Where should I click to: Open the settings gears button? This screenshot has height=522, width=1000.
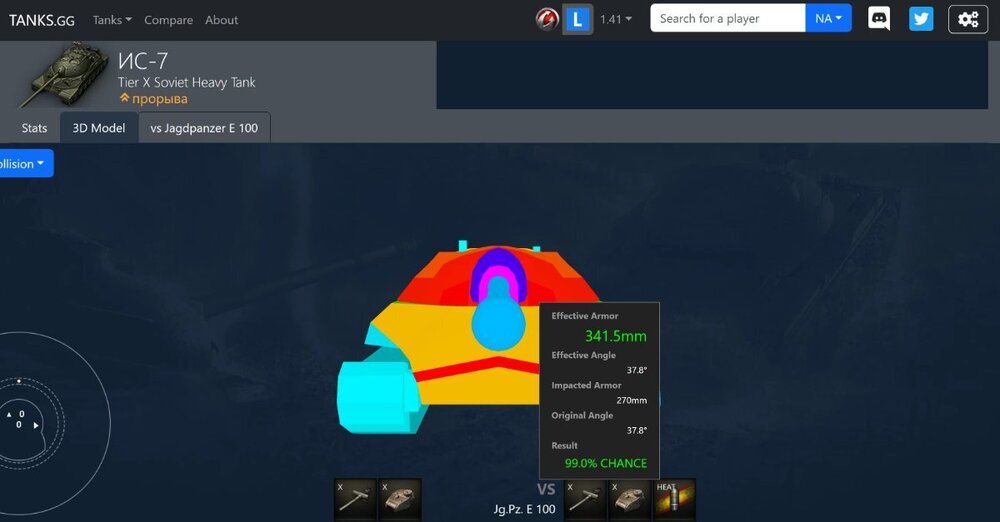point(967,19)
